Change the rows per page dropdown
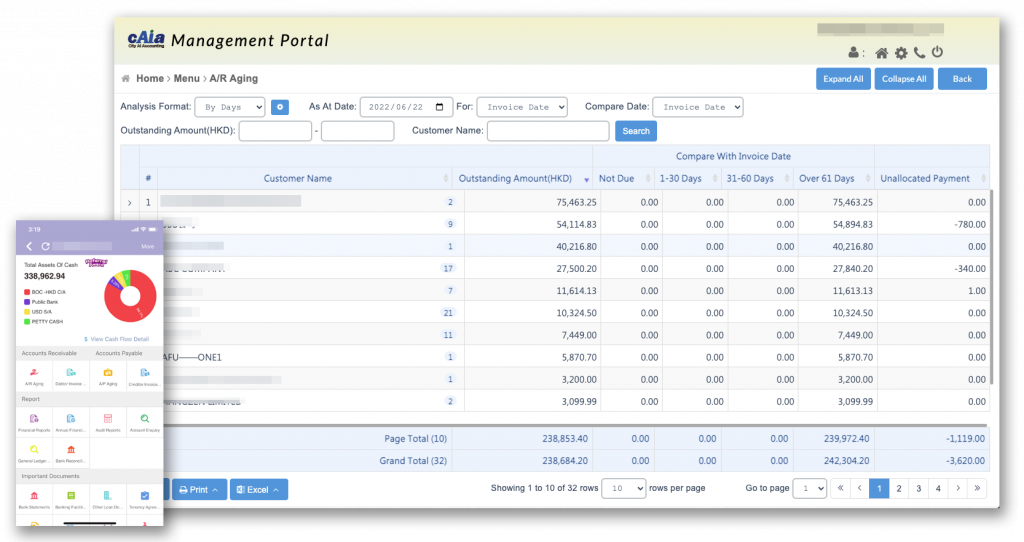This screenshot has height=542, width=1024. click(x=628, y=489)
